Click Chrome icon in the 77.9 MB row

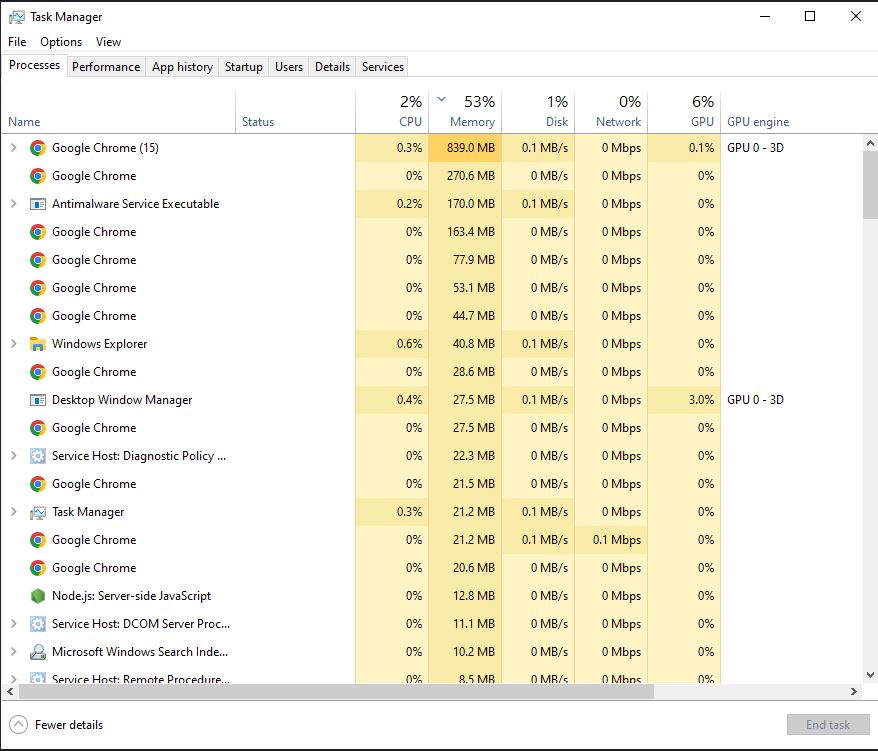(38, 260)
